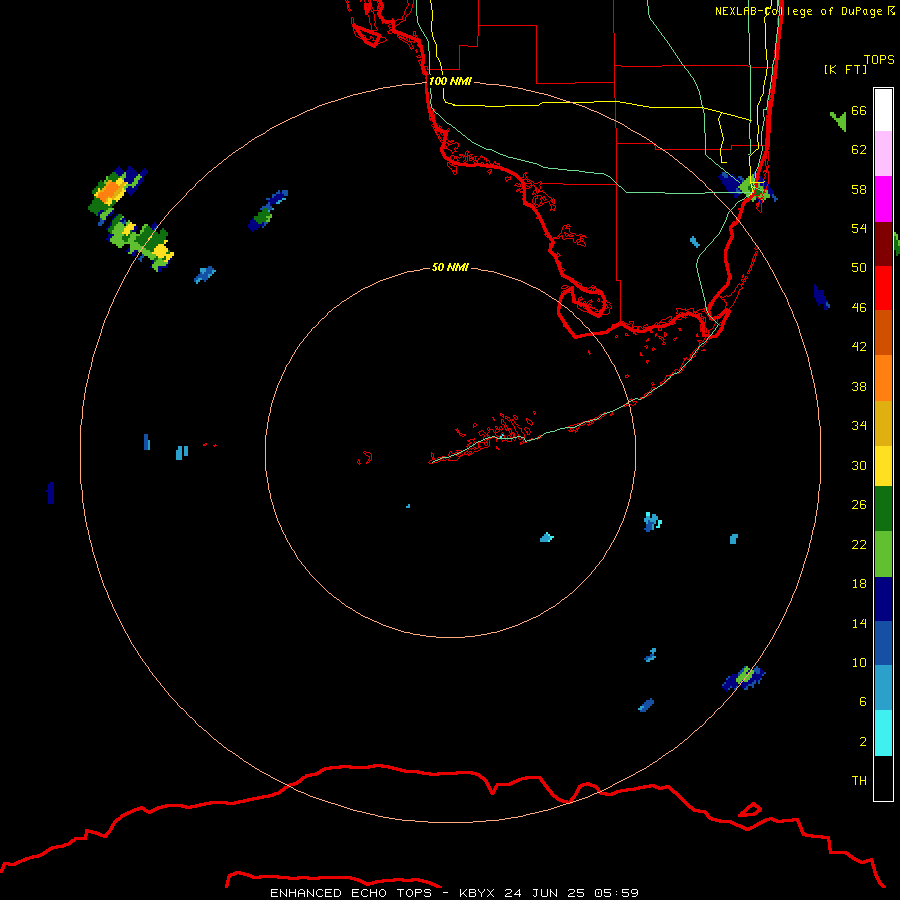Select the navy blue legend swatch
The width and height of the screenshot is (900, 900).
tap(883, 599)
